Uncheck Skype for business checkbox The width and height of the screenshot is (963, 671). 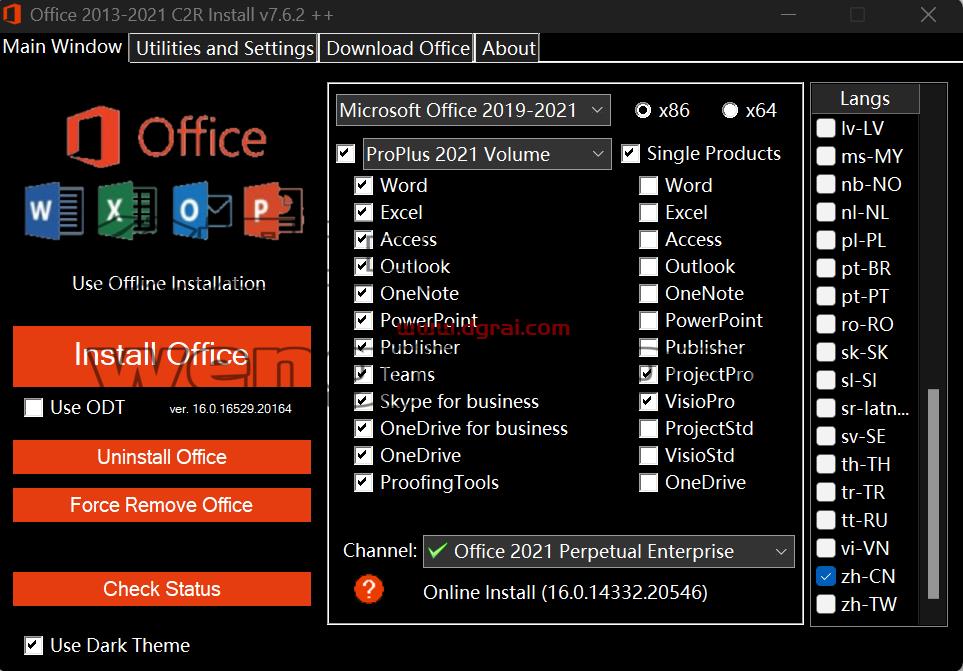point(364,401)
